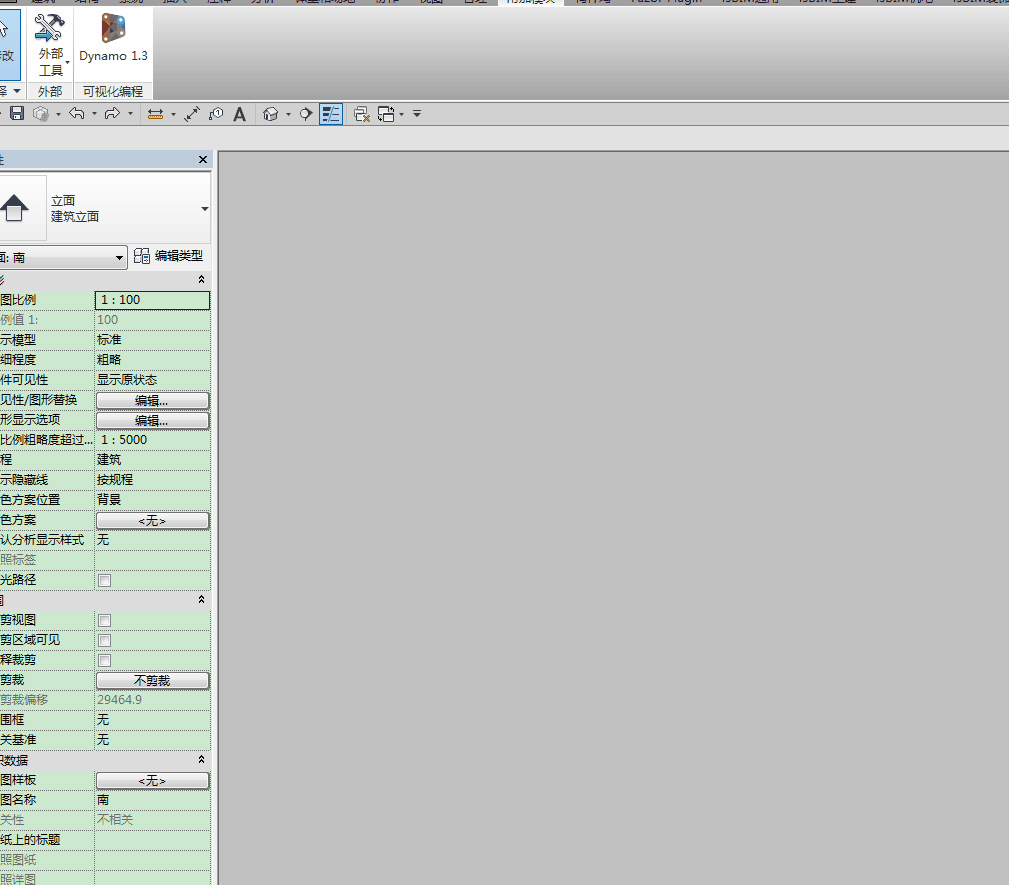Open the Undo history dropdown arrow
The image size is (1009, 885).
[95, 114]
